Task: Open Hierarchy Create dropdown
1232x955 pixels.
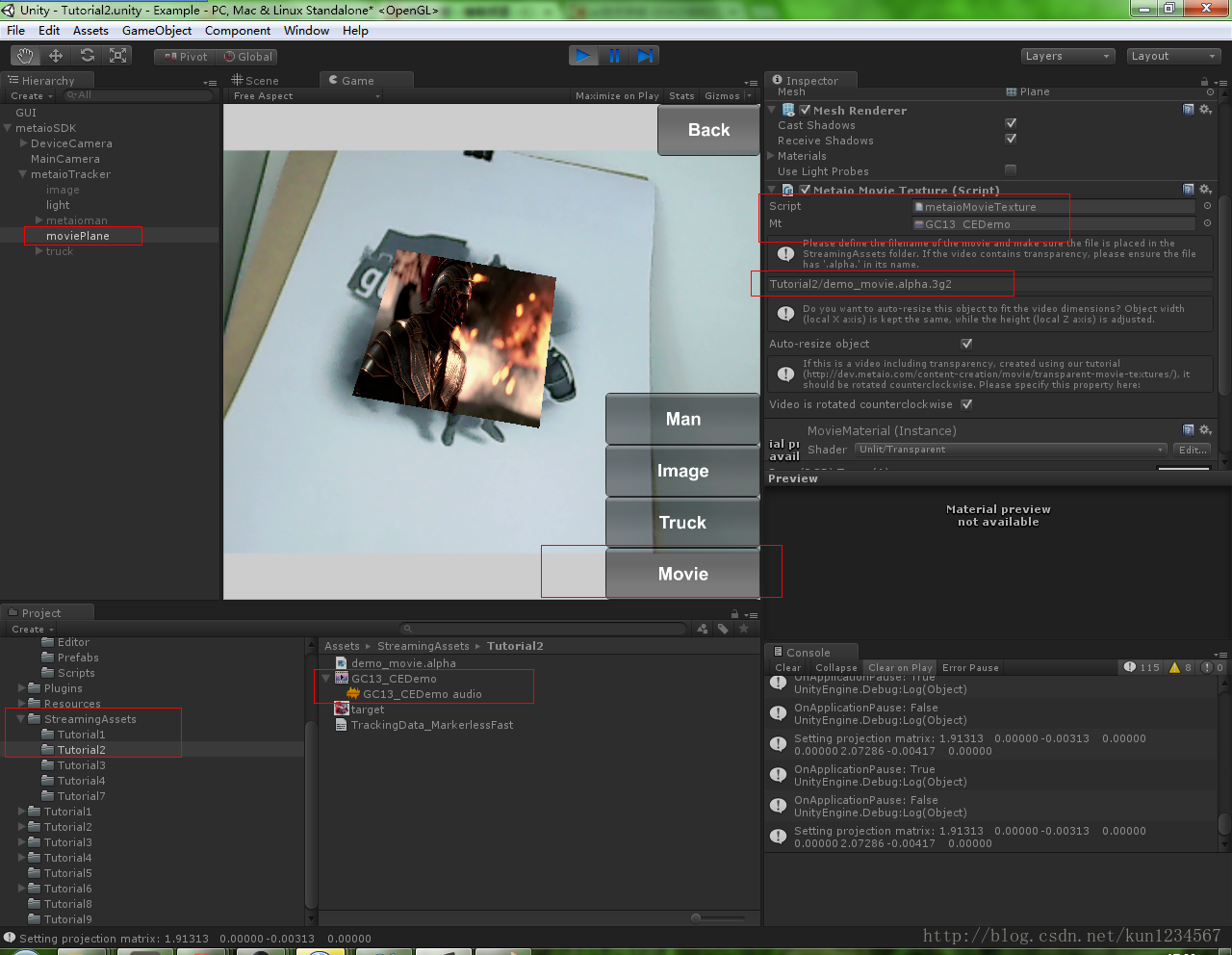Action: (x=32, y=95)
